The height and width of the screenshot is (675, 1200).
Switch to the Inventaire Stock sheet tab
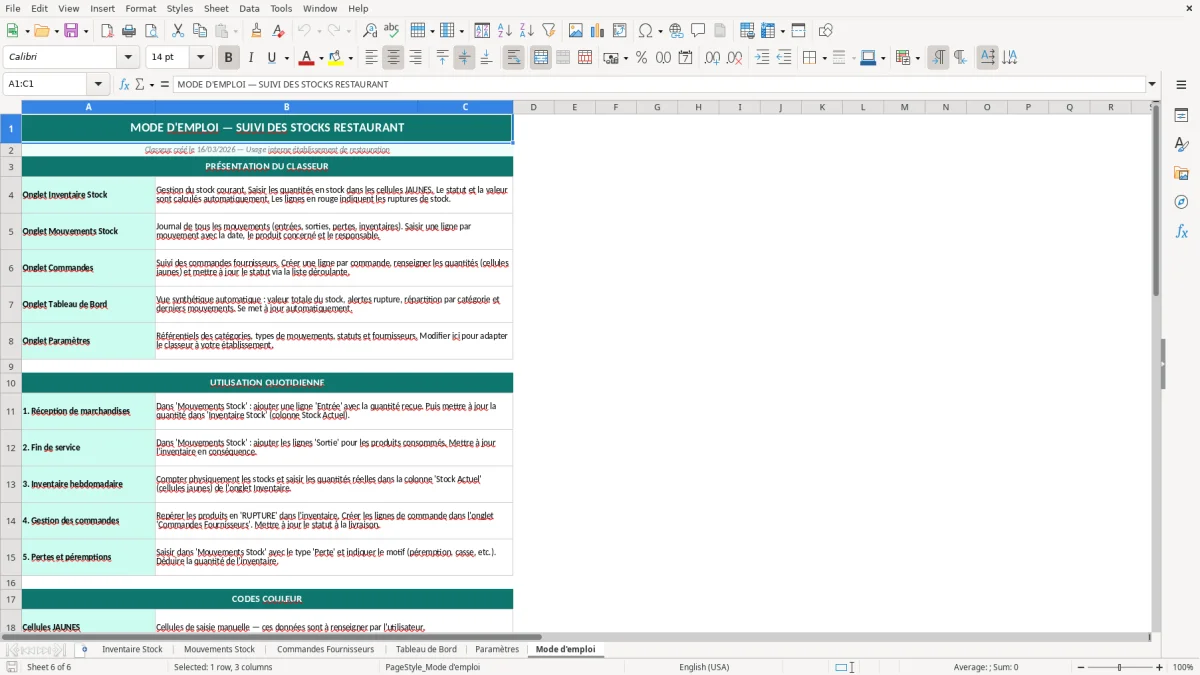tap(132, 649)
